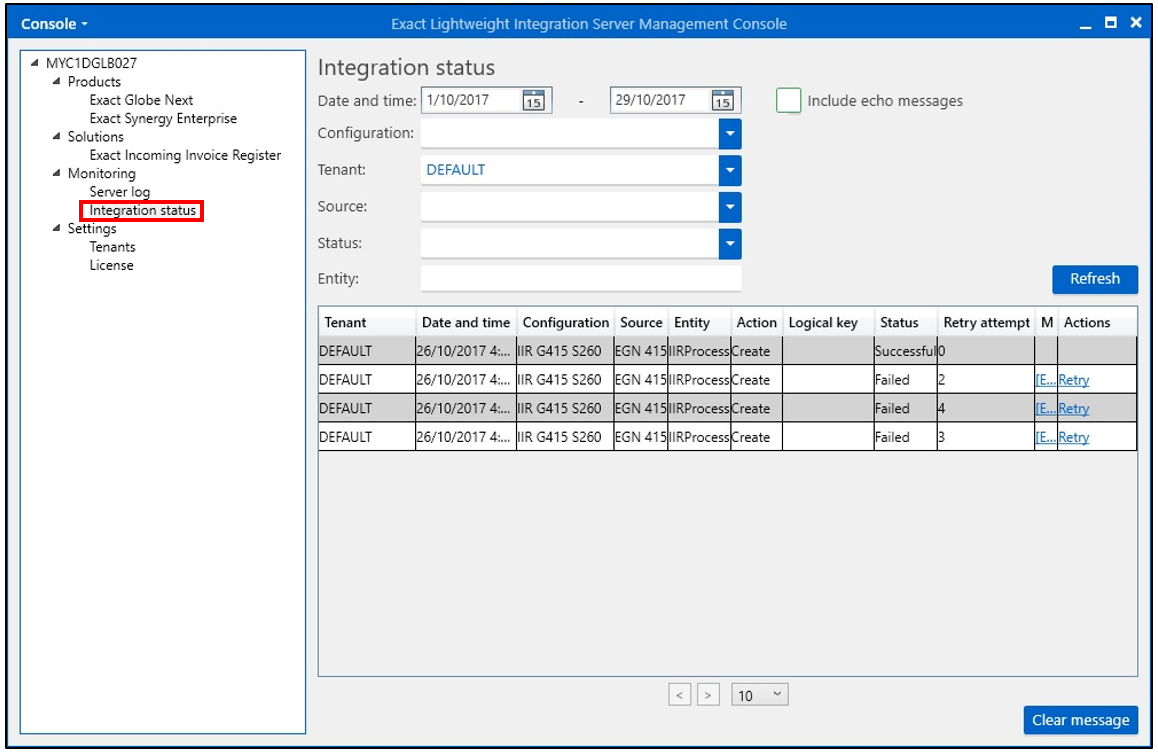Sort by Action column header
Viewport: 1158px width, 753px height.
(756, 323)
